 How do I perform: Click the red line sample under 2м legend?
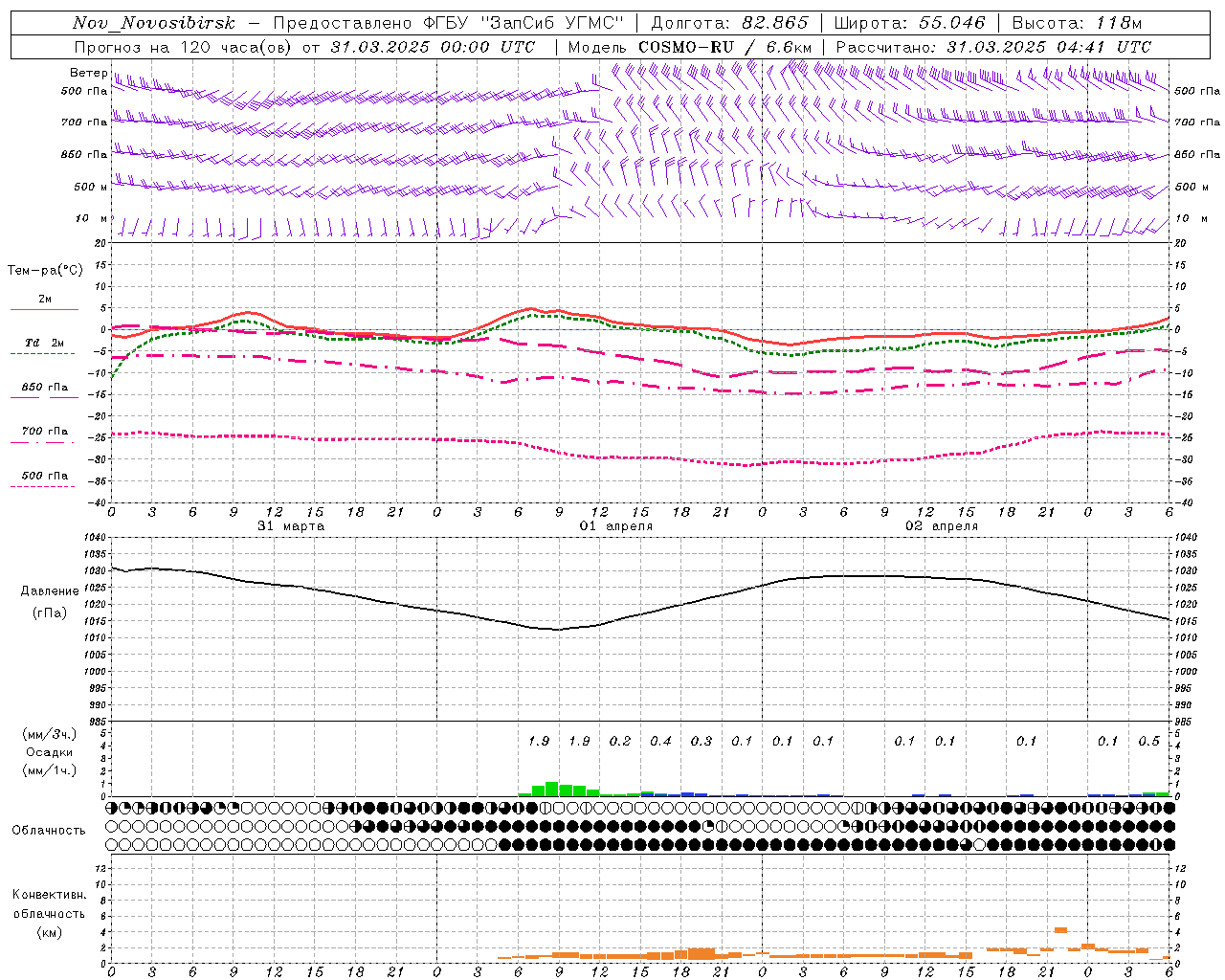point(44,309)
